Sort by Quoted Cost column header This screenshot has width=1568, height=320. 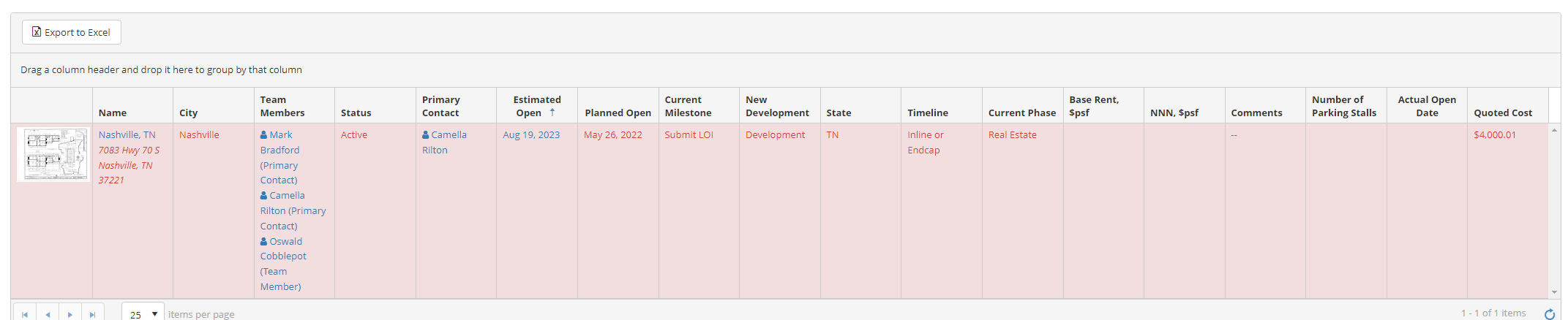(x=1503, y=113)
